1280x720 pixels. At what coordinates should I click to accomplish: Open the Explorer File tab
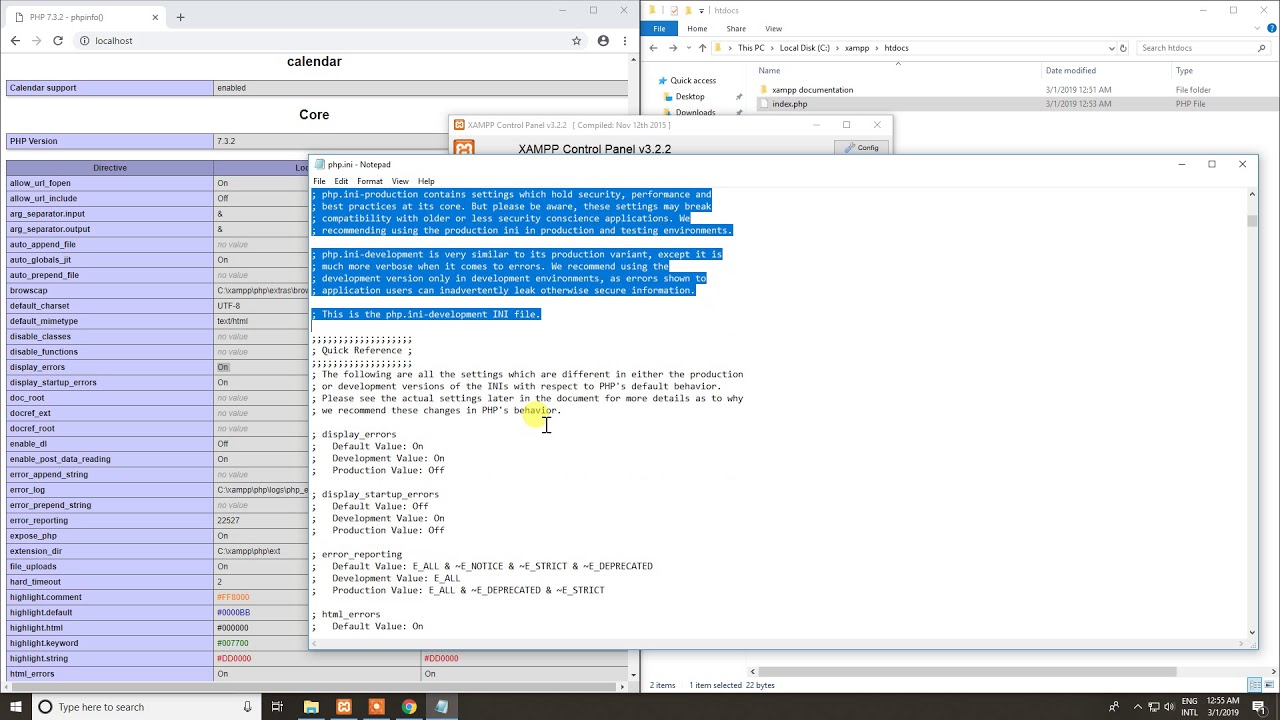point(659,29)
